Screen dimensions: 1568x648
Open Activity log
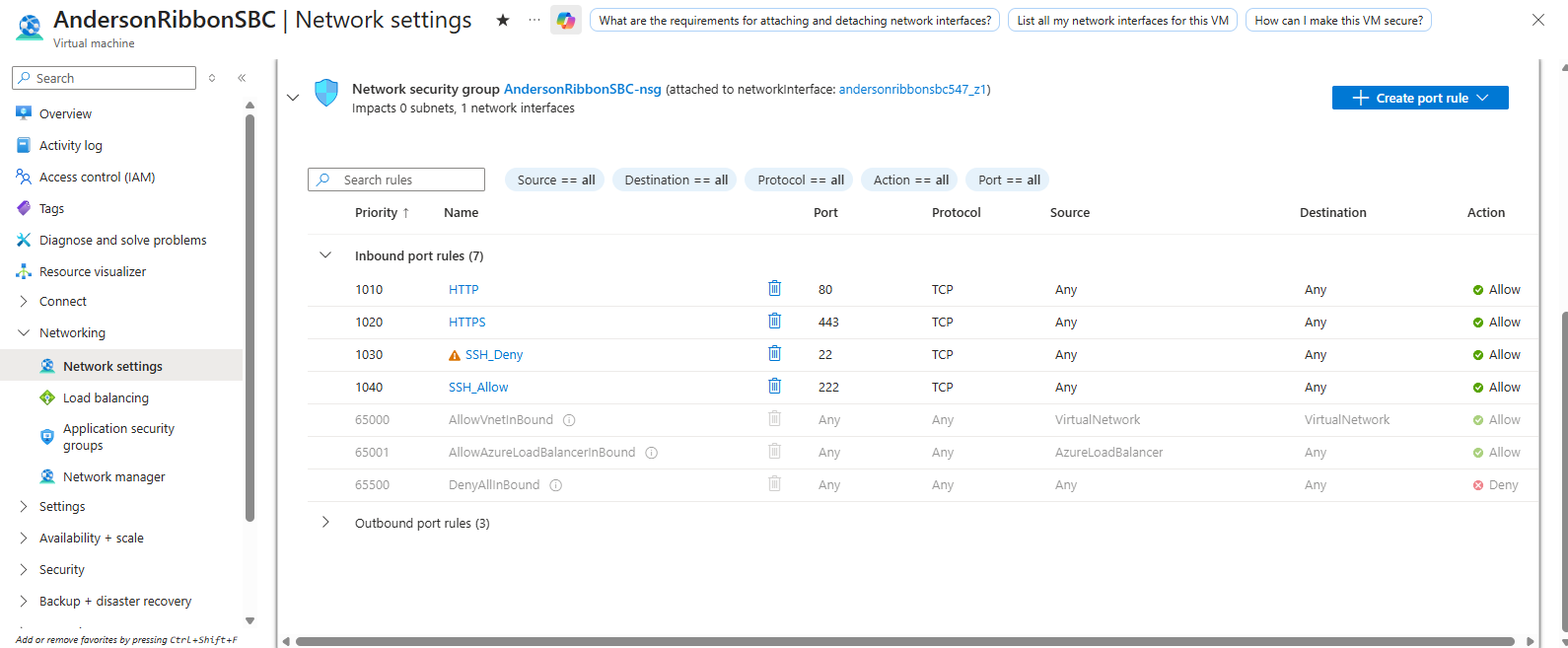point(71,145)
